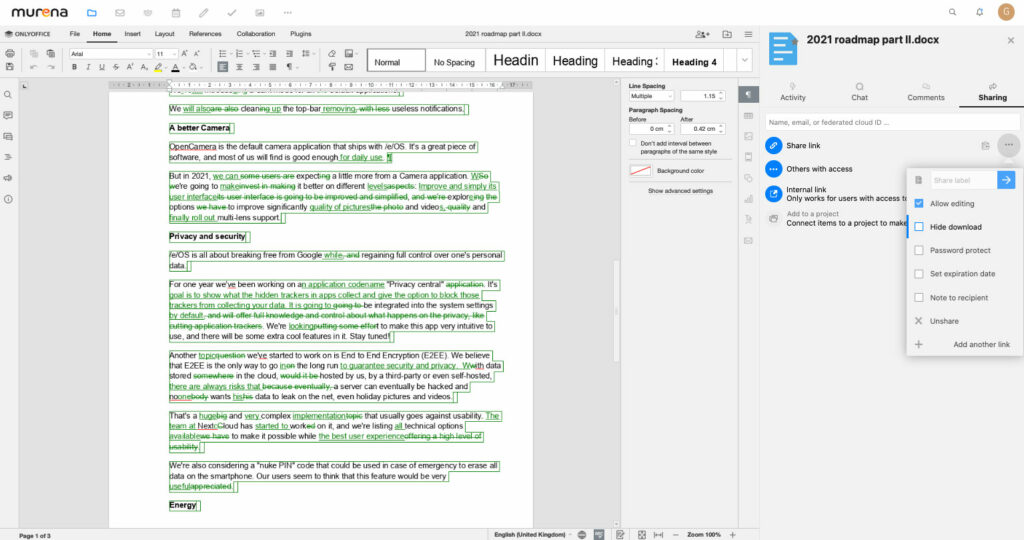Apply bold formatting
1024x540 pixels.
(74, 67)
